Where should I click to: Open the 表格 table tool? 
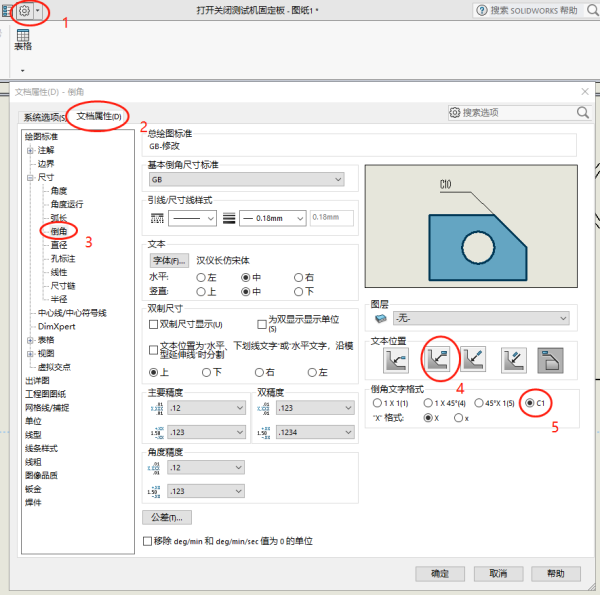coord(23,40)
